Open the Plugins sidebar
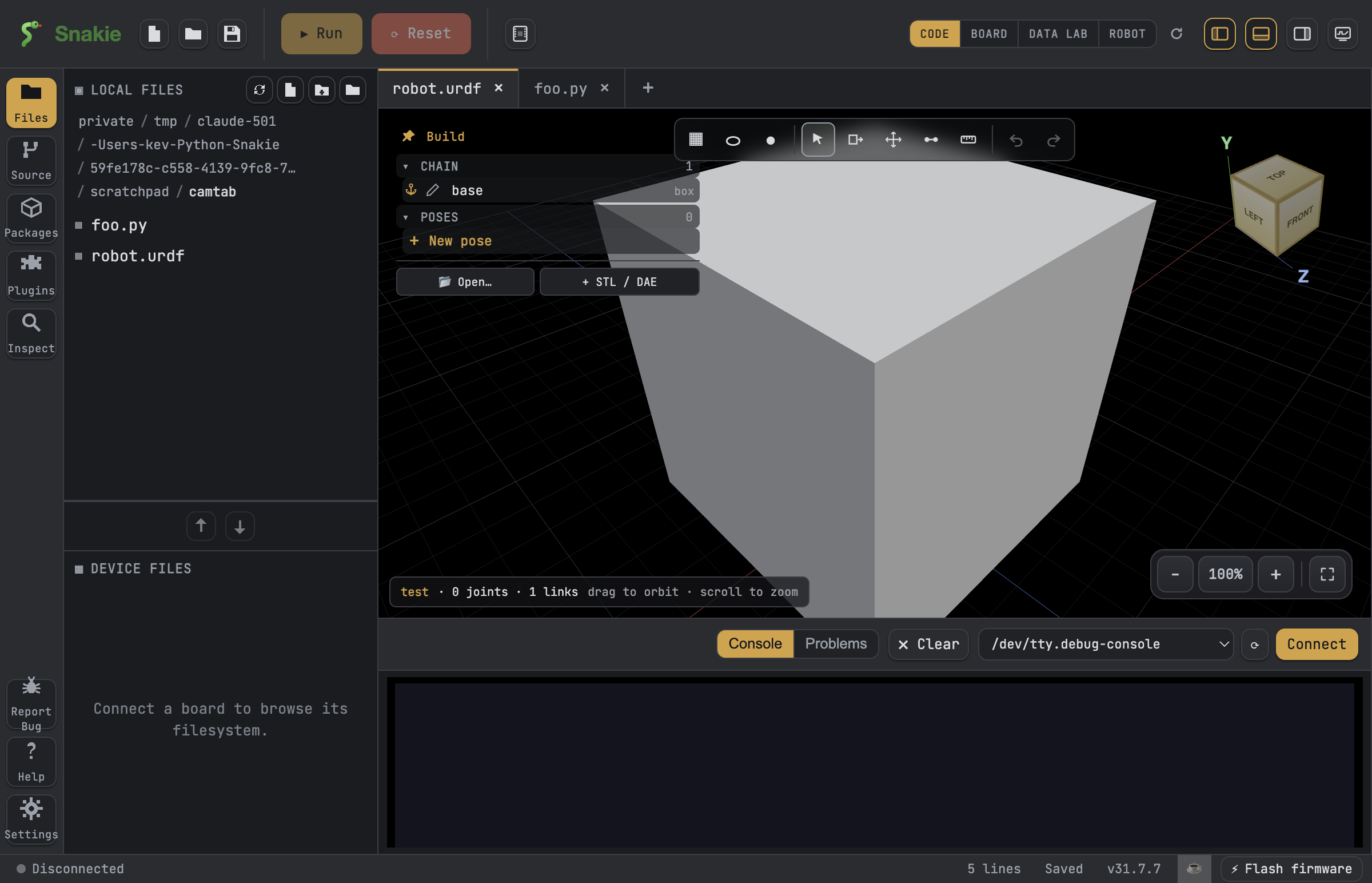1372x883 pixels. tap(31, 276)
